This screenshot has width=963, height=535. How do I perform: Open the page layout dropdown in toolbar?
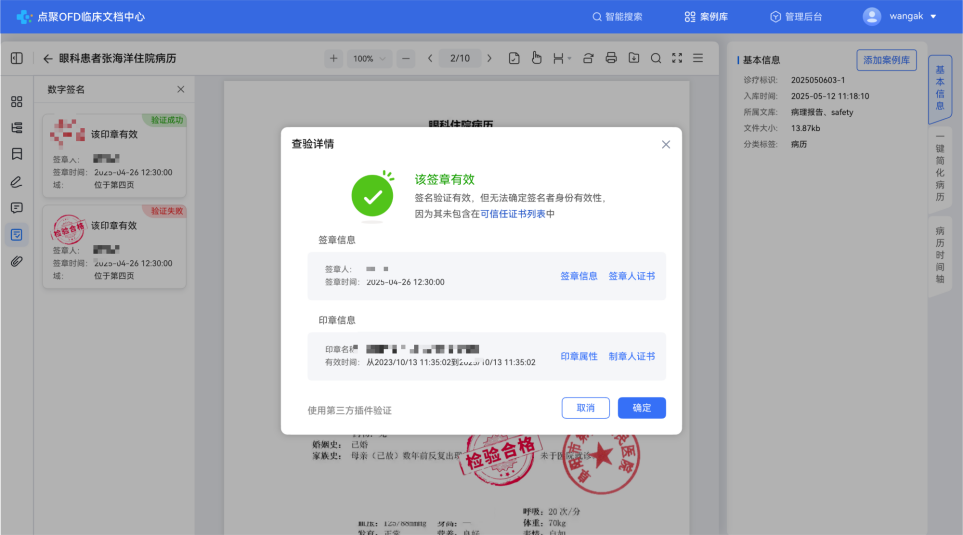tap(561, 58)
